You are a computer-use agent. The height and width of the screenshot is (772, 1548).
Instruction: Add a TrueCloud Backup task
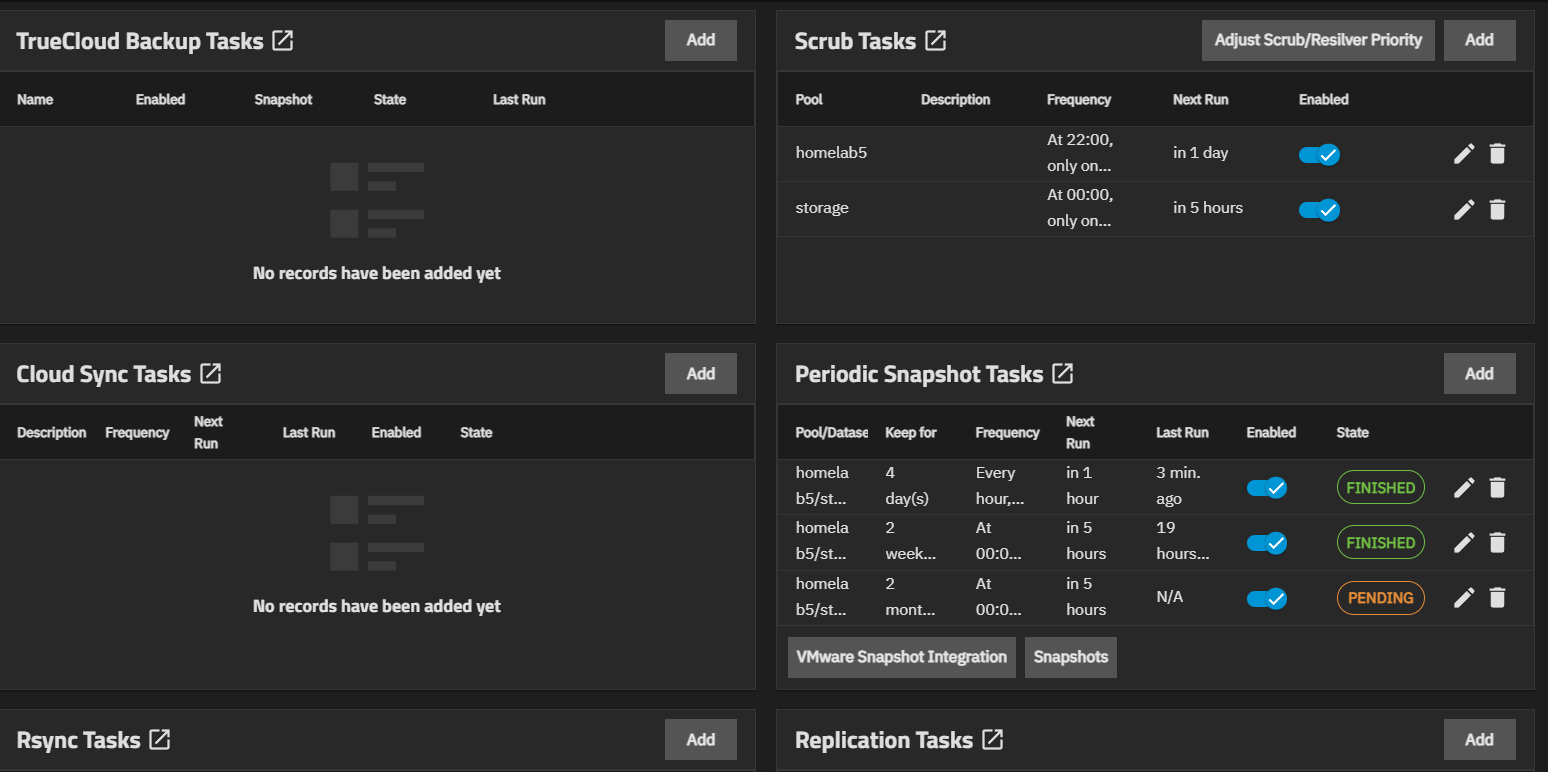pyautogui.click(x=701, y=40)
